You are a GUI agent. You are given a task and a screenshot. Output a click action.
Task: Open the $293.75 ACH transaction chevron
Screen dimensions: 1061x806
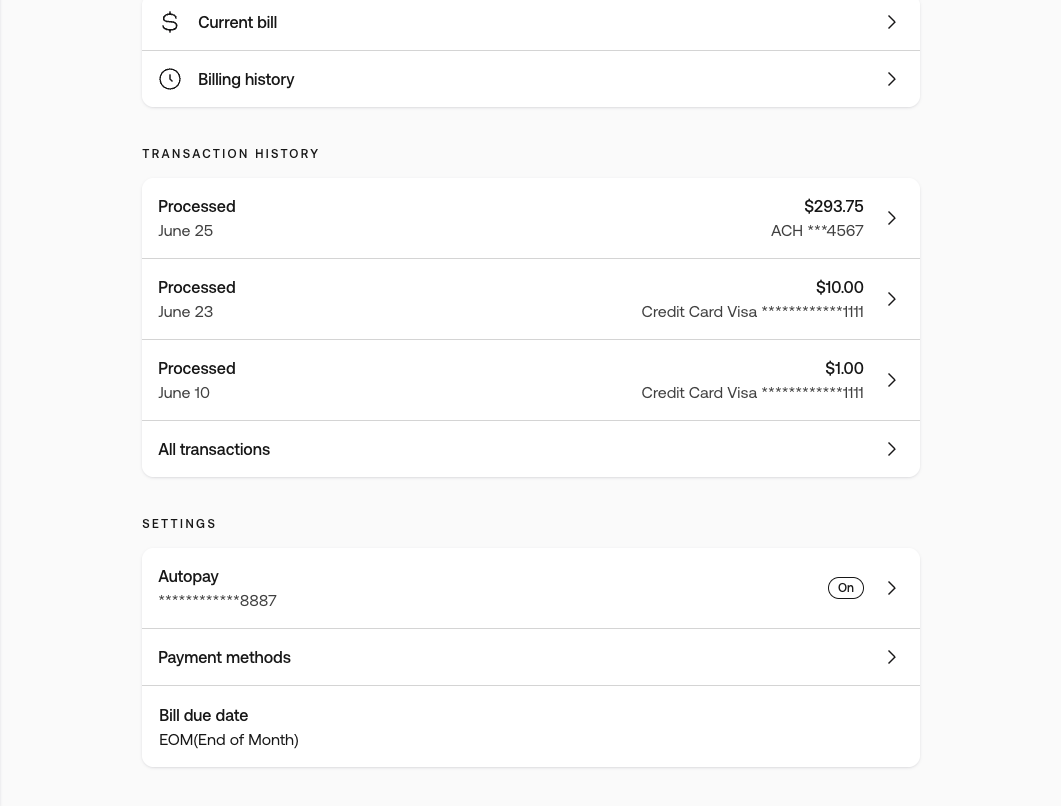[x=891, y=218]
